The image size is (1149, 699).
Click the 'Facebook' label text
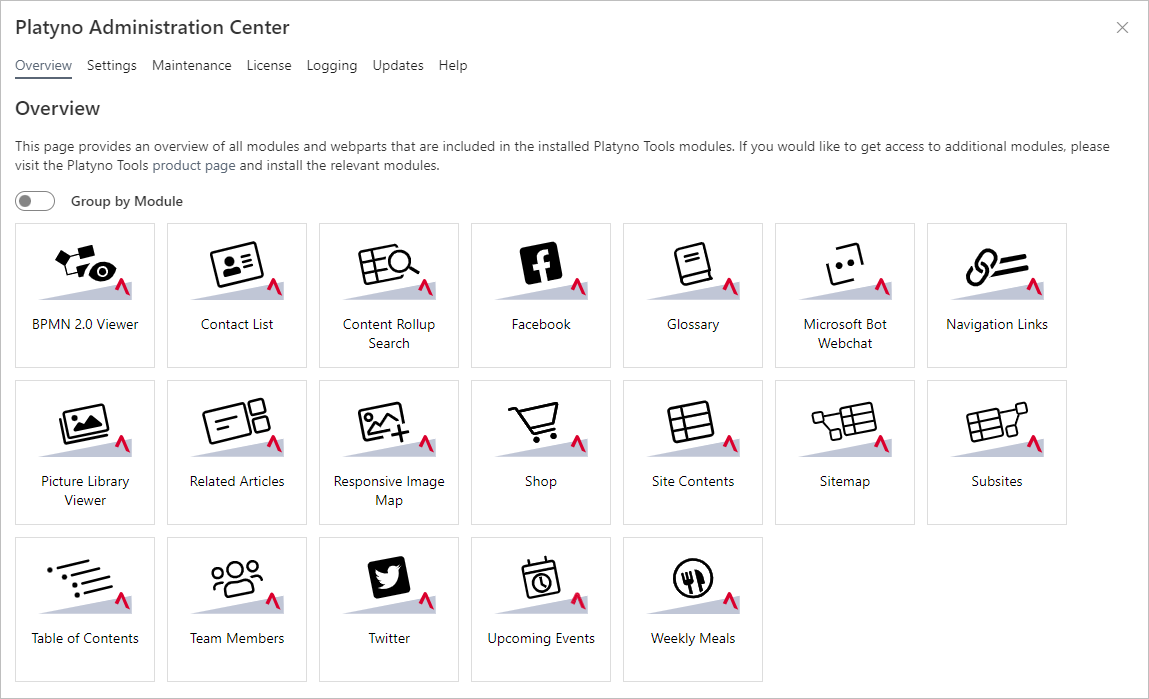541,325
